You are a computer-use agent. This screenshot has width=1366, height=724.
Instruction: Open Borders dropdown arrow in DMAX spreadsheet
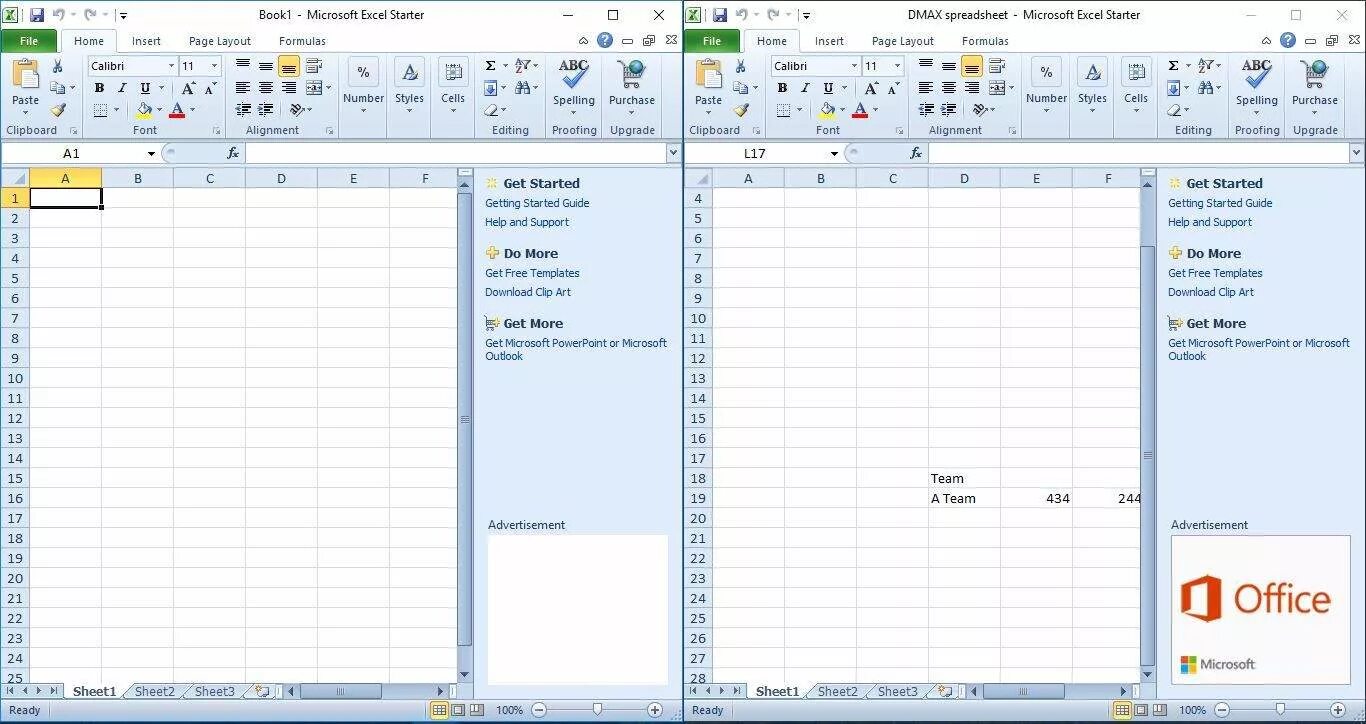point(799,110)
